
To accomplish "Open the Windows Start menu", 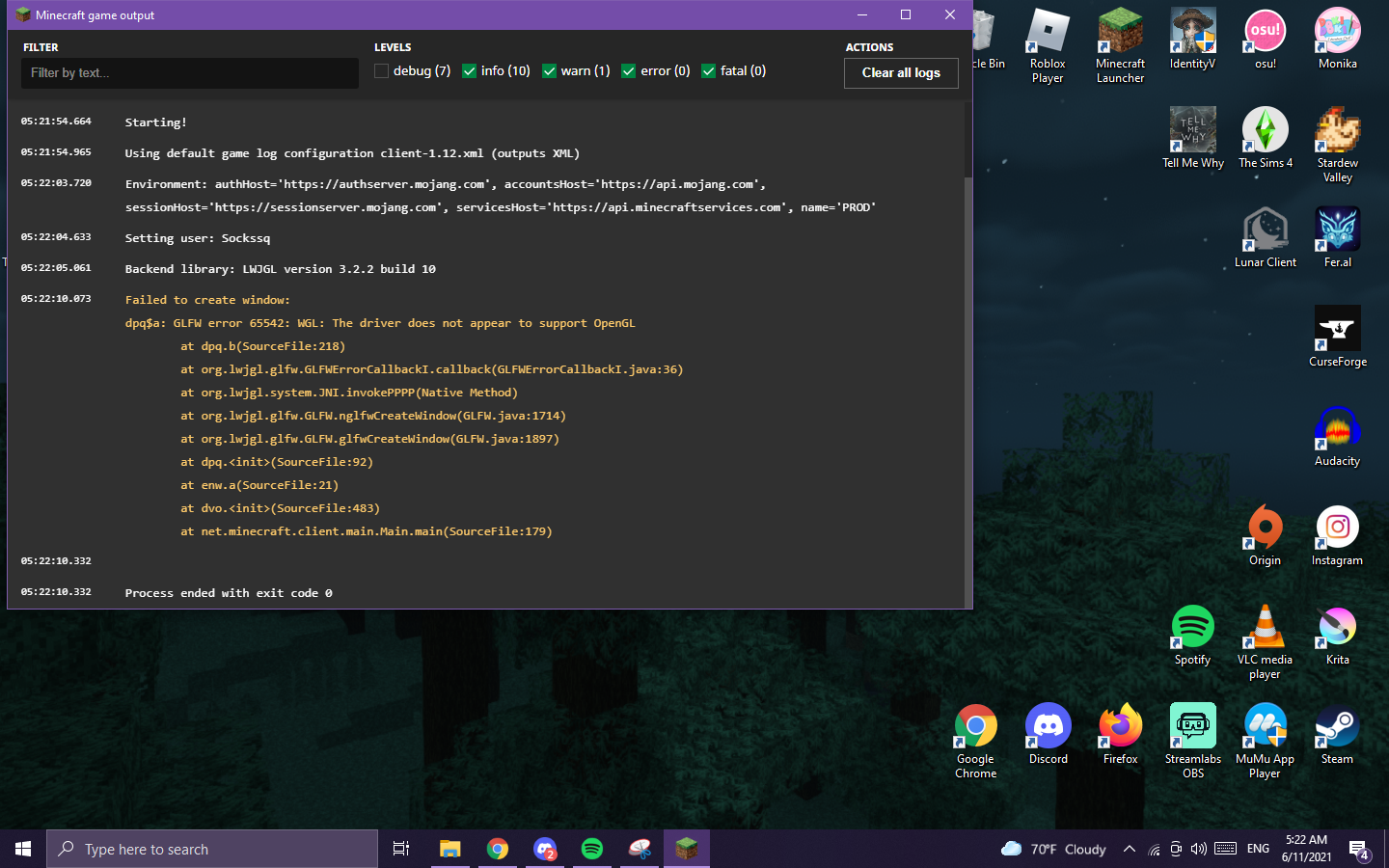I will [x=23, y=849].
